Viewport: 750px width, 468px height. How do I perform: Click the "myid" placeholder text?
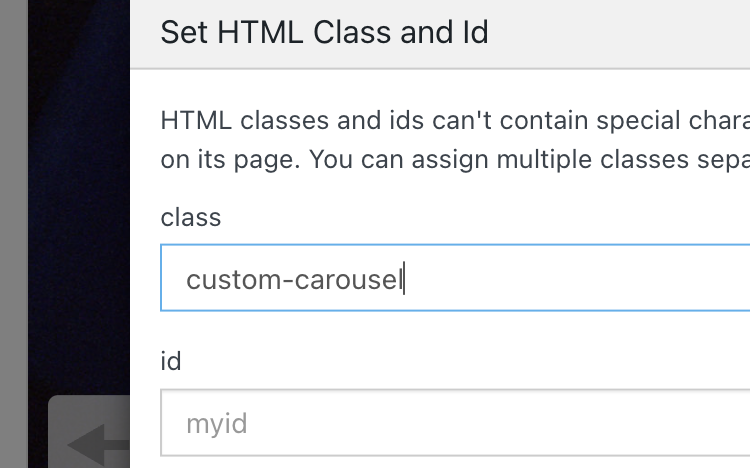[x=216, y=424]
